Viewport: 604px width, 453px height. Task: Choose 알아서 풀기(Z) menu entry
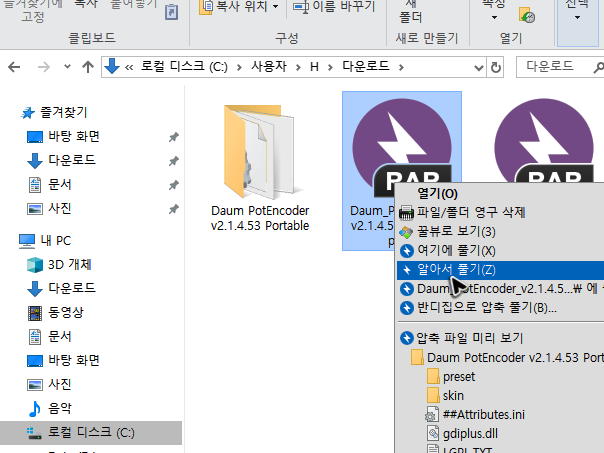click(500, 270)
